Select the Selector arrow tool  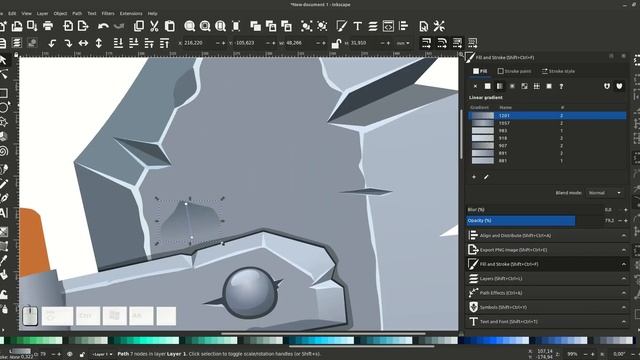coord(3,60)
